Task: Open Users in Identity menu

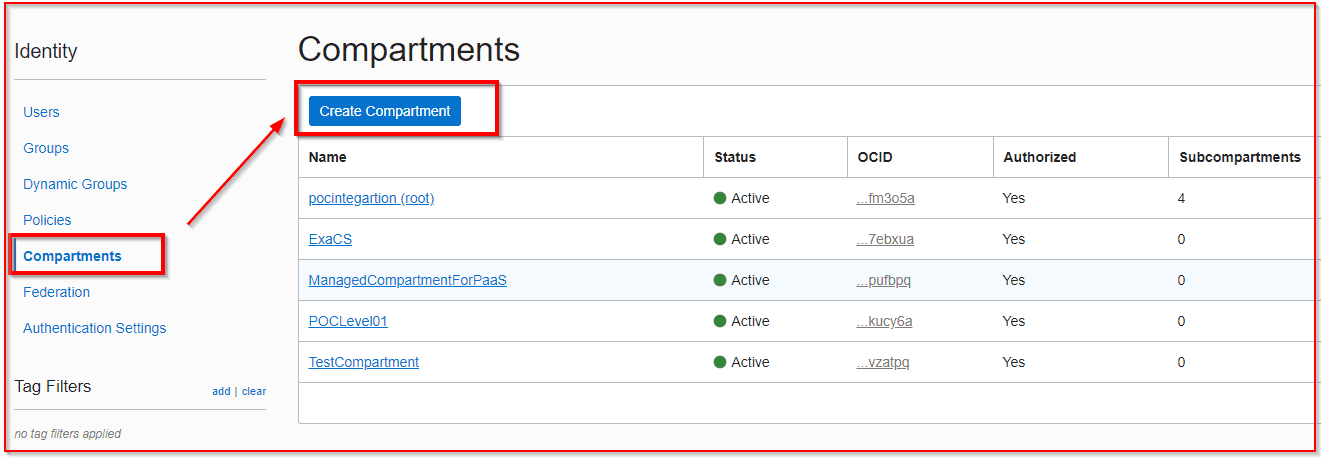Action: click(41, 112)
